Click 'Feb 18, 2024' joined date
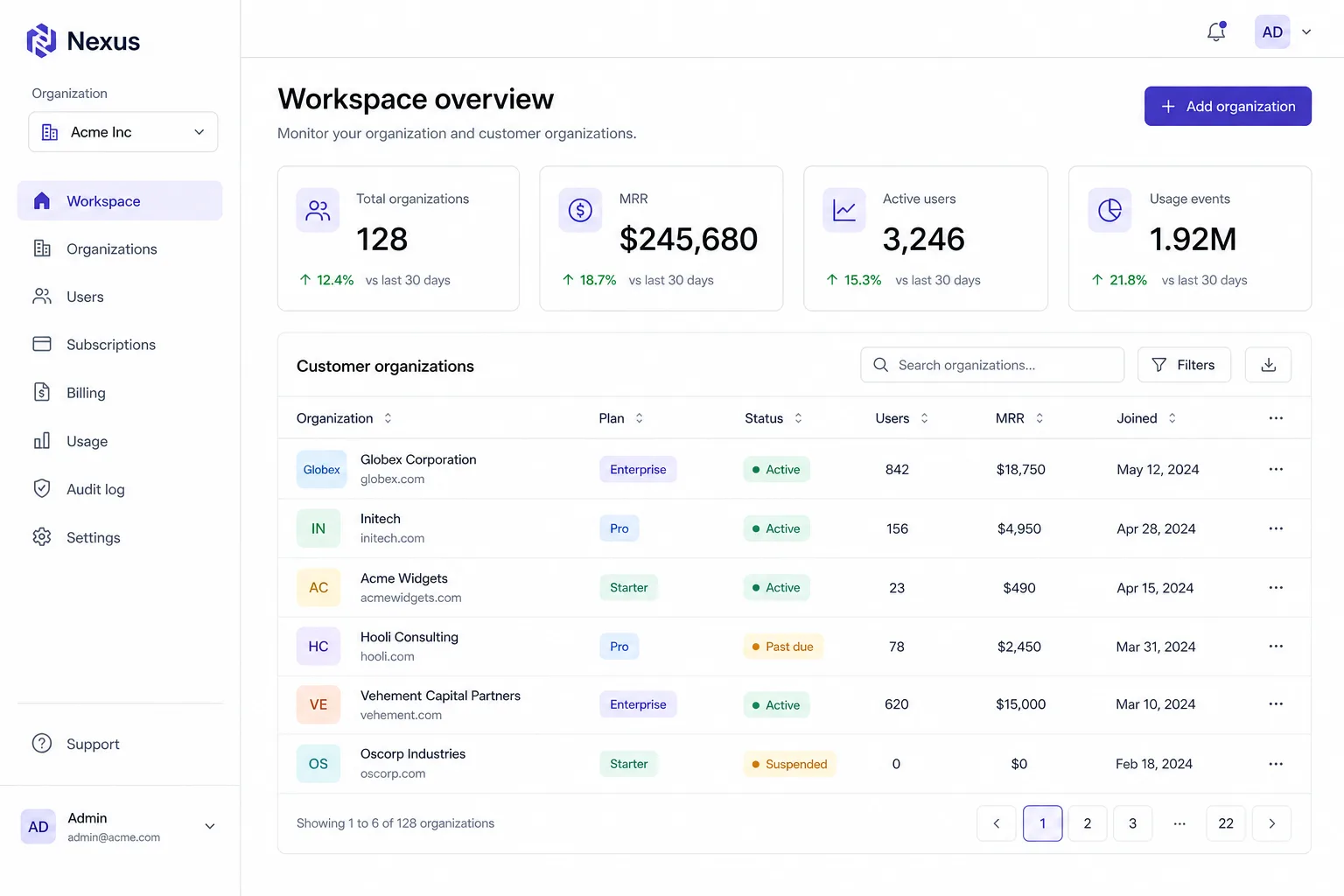The height and width of the screenshot is (896, 1344). pos(1154,764)
